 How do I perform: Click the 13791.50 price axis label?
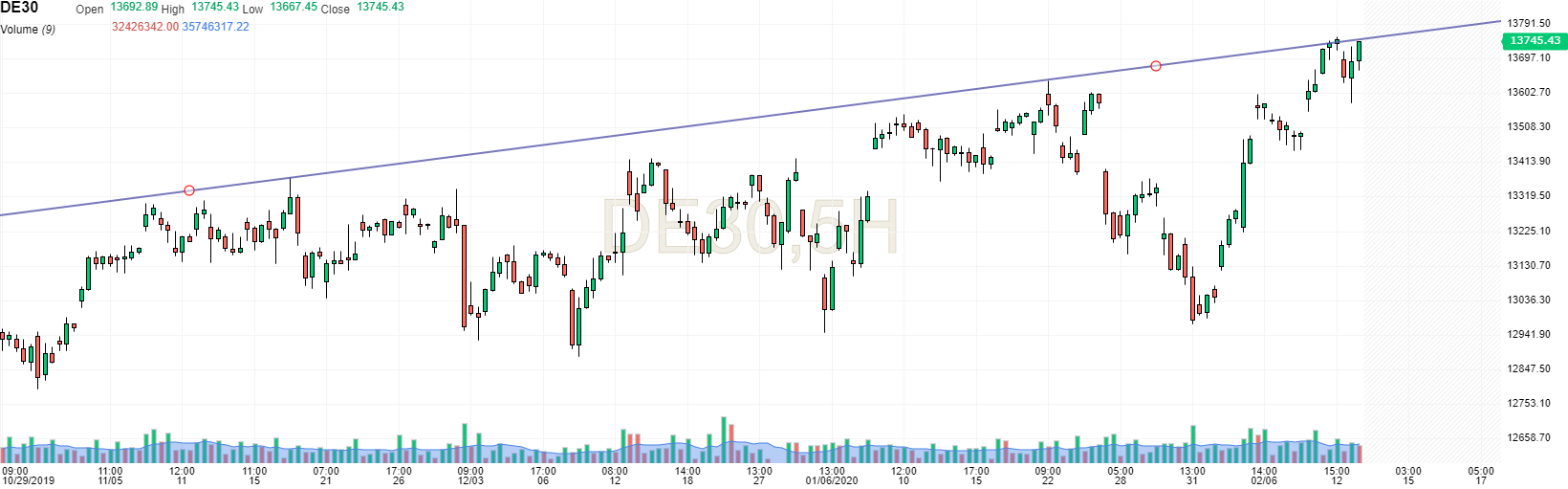tap(1528, 23)
